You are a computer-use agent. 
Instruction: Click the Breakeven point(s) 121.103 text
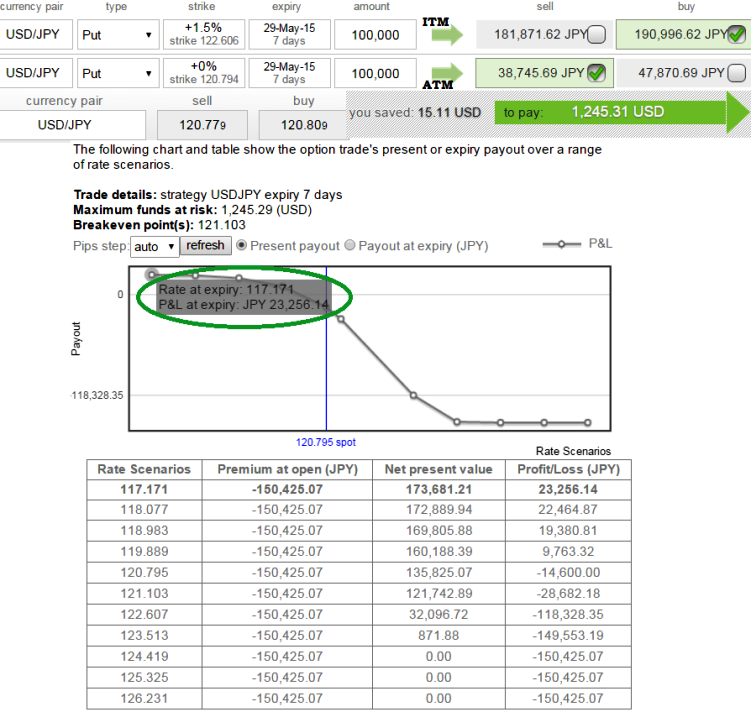[x=159, y=225]
